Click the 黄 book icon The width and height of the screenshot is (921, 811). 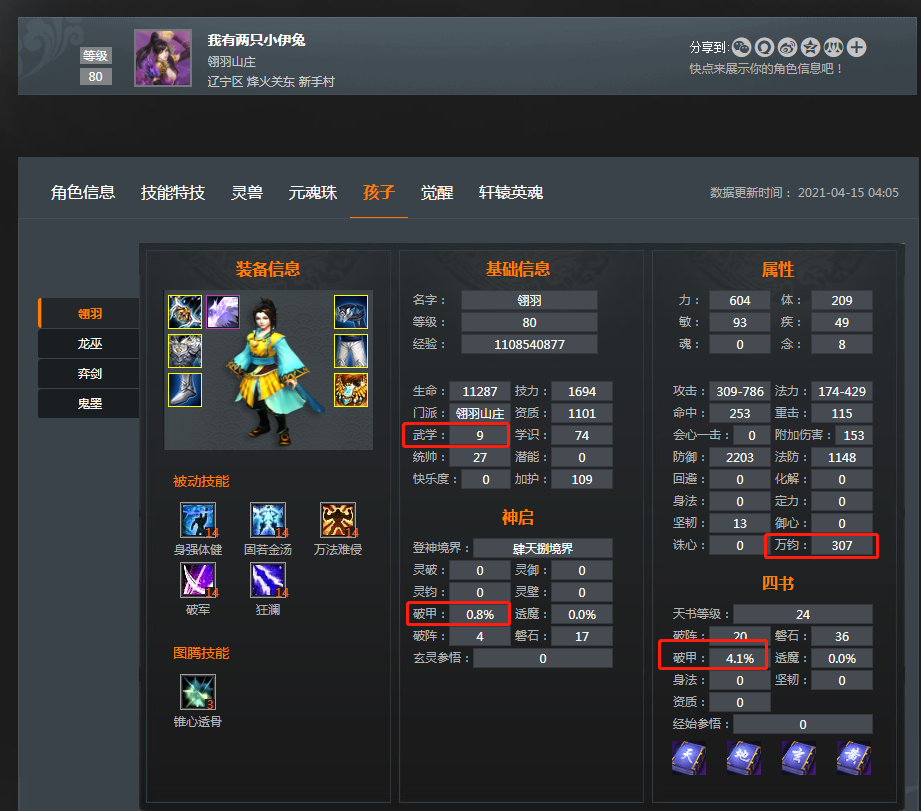(x=853, y=758)
